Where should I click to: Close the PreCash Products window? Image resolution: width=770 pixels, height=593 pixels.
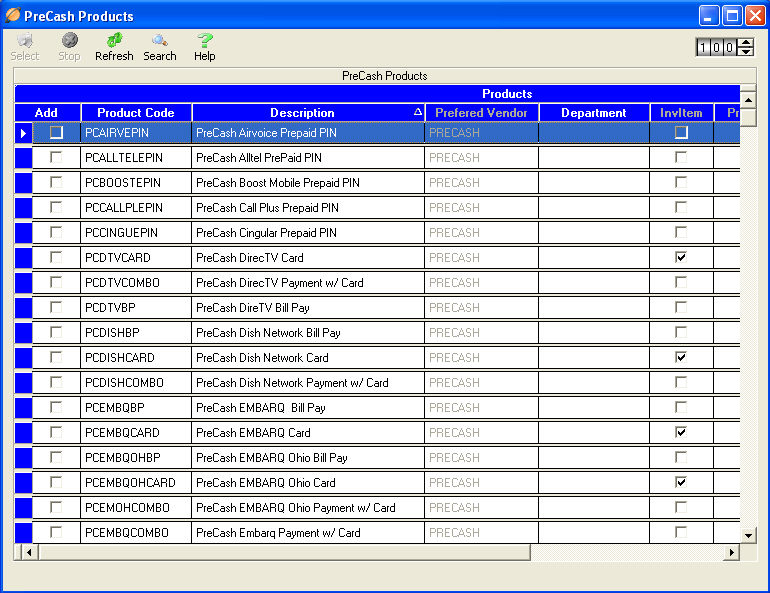(x=755, y=16)
